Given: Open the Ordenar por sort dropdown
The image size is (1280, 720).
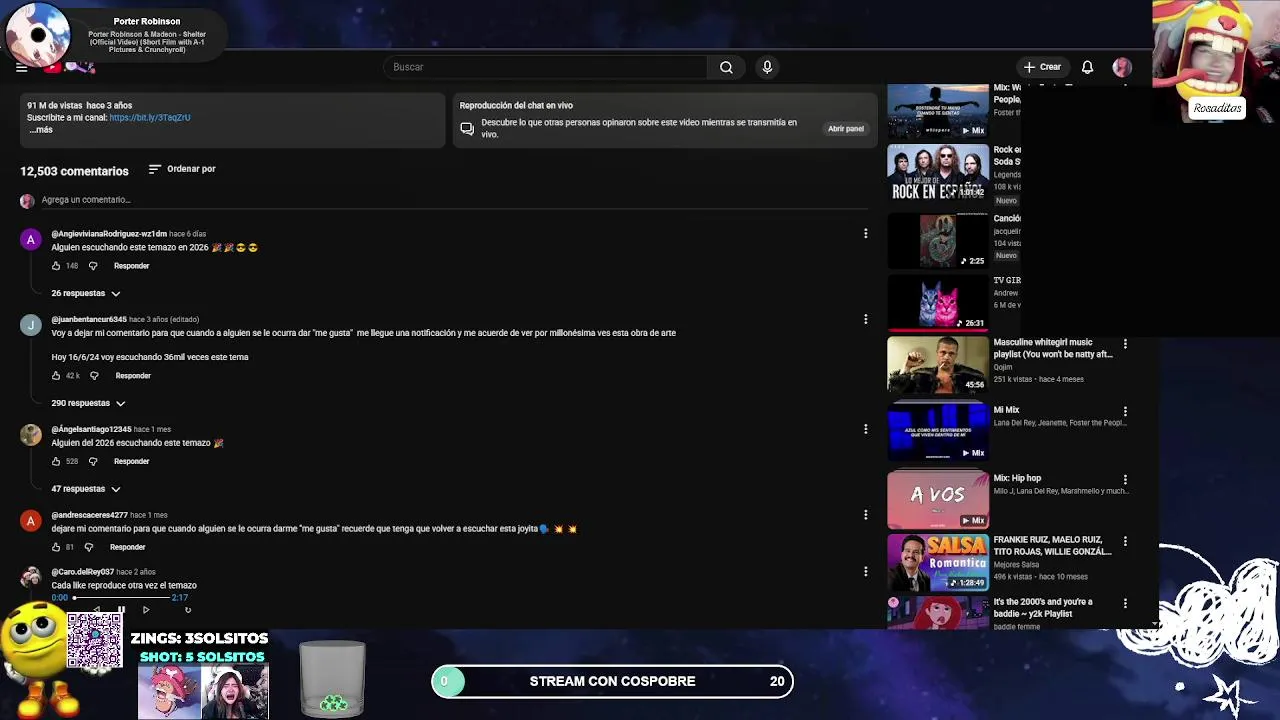Looking at the screenshot, I should coord(182,169).
